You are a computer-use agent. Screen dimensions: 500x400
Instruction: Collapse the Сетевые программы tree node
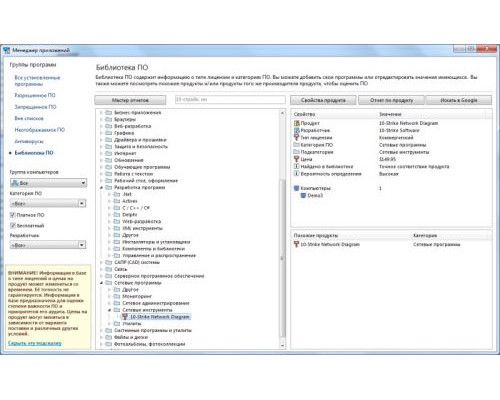101,283
